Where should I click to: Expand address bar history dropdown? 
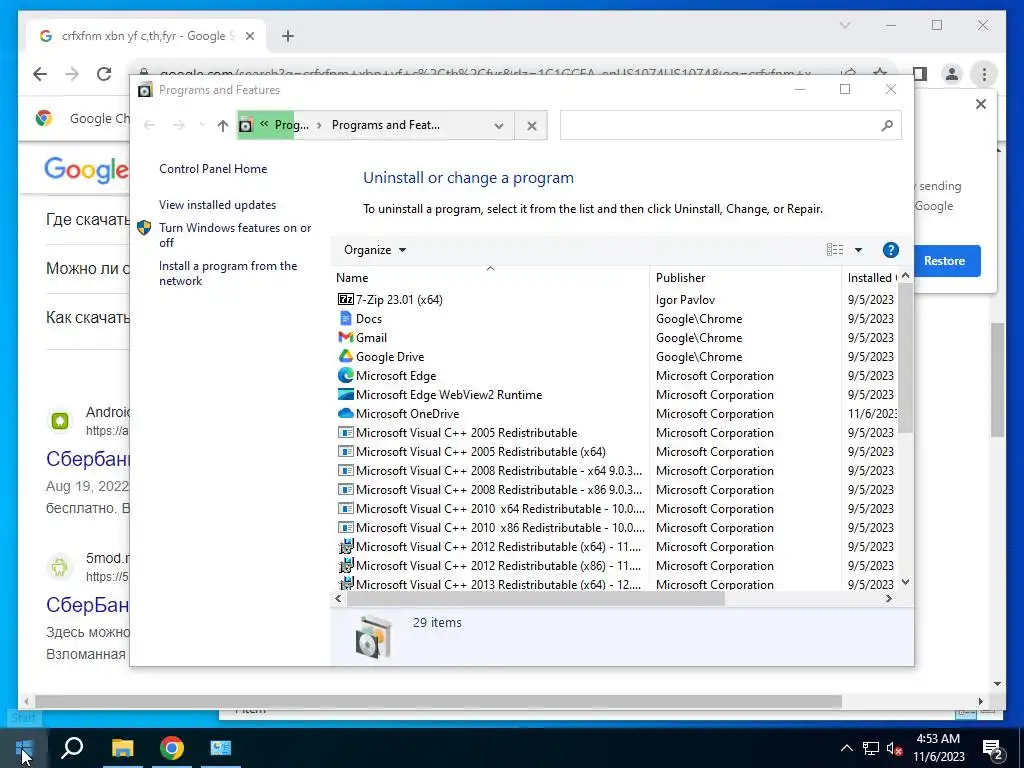click(x=499, y=125)
